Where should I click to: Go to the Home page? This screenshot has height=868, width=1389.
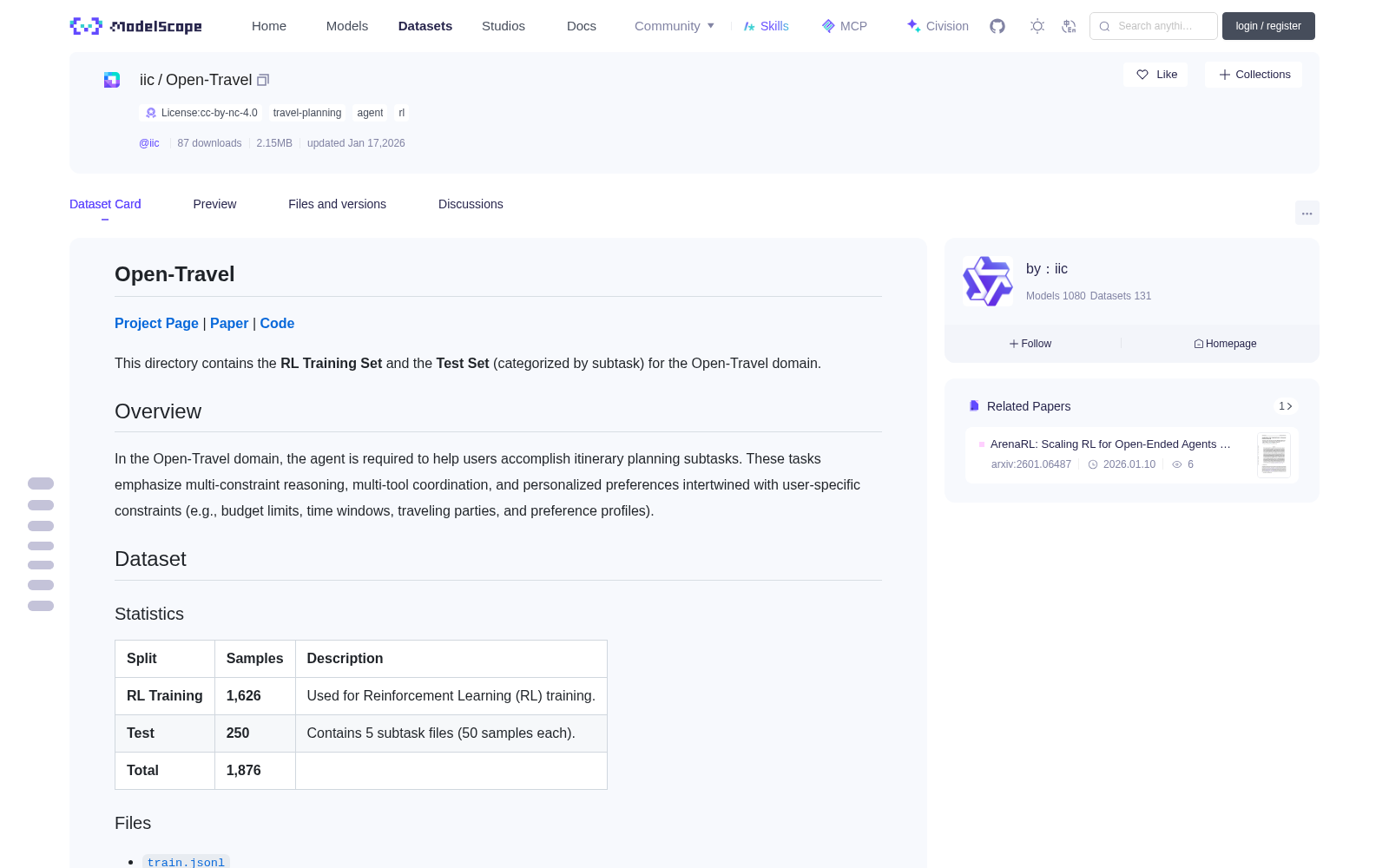269,26
